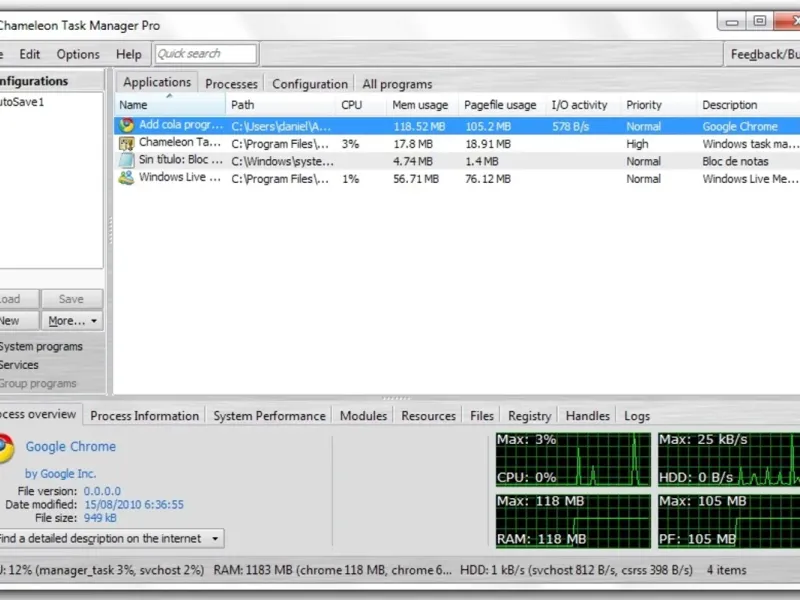Open the More… dropdown button

pyautogui.click(x=72, y=321)
